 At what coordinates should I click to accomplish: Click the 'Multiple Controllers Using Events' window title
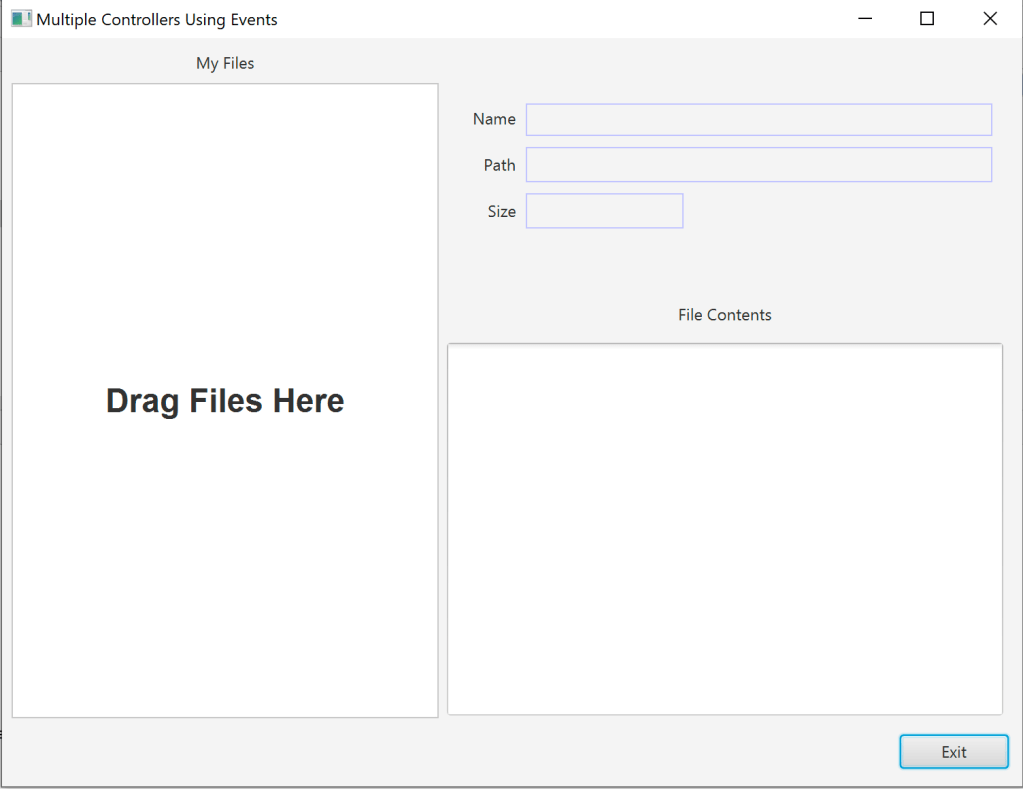pos(157,19)
